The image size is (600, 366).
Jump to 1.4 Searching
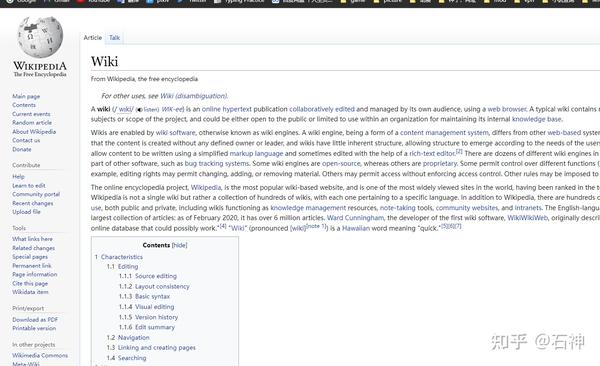[126, 358]
